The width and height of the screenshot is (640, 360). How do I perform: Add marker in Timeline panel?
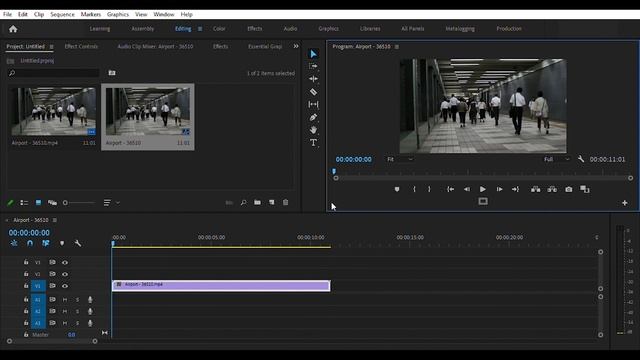[x=62, y=243]
